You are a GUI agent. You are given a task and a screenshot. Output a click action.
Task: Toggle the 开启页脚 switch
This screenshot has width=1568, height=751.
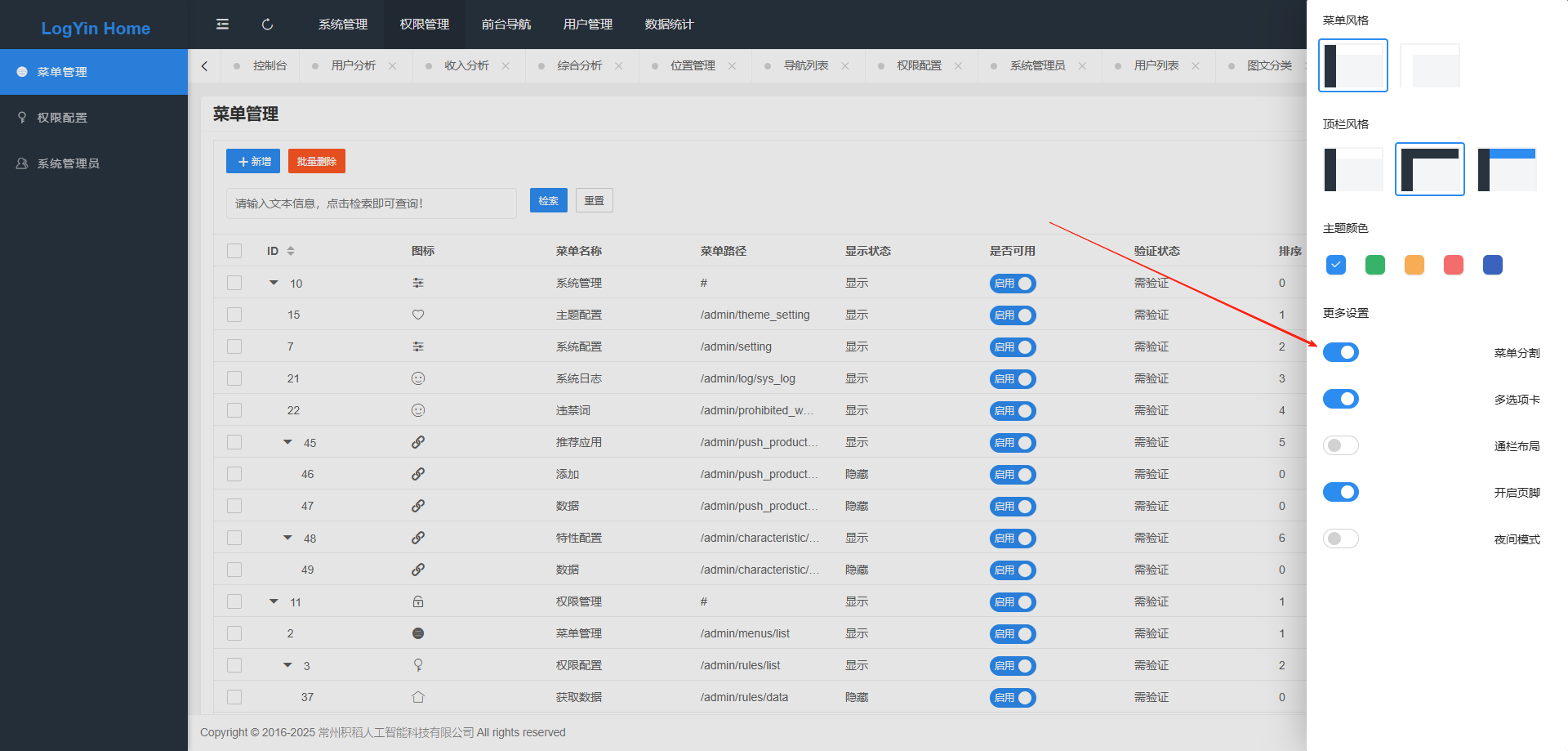coord(1341,492)
